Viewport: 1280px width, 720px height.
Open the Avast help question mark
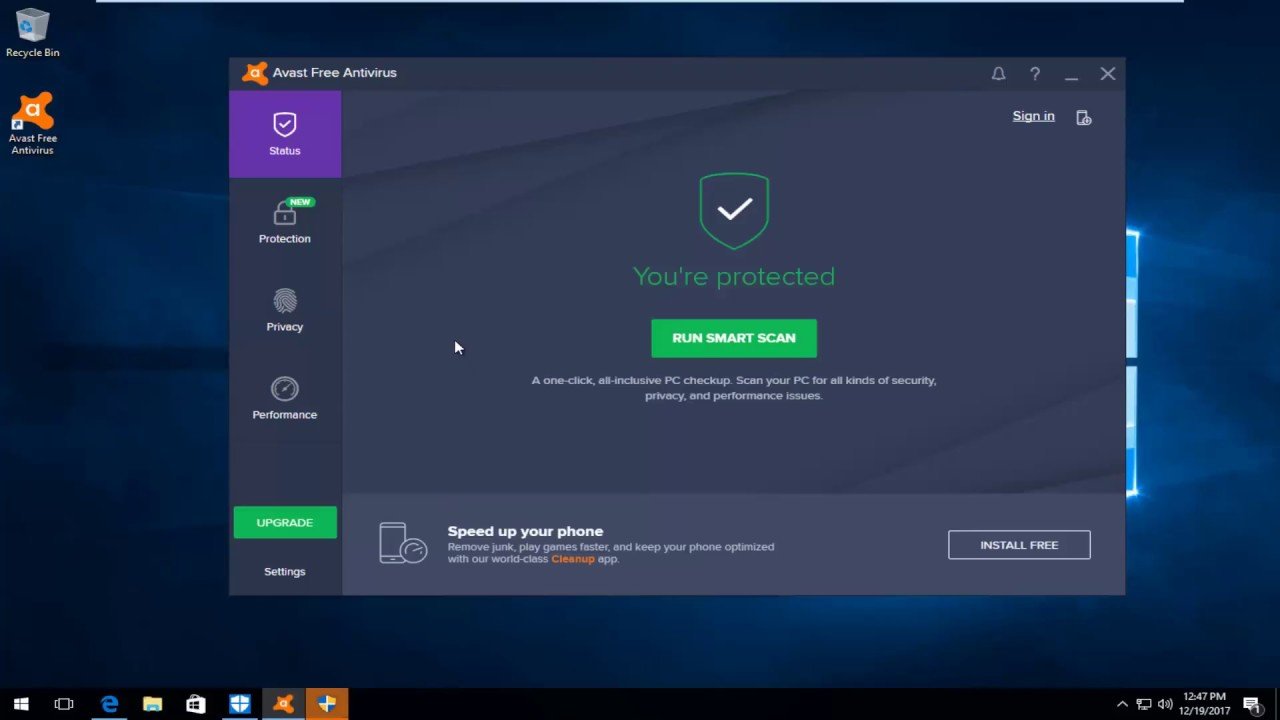(1035, 74)
